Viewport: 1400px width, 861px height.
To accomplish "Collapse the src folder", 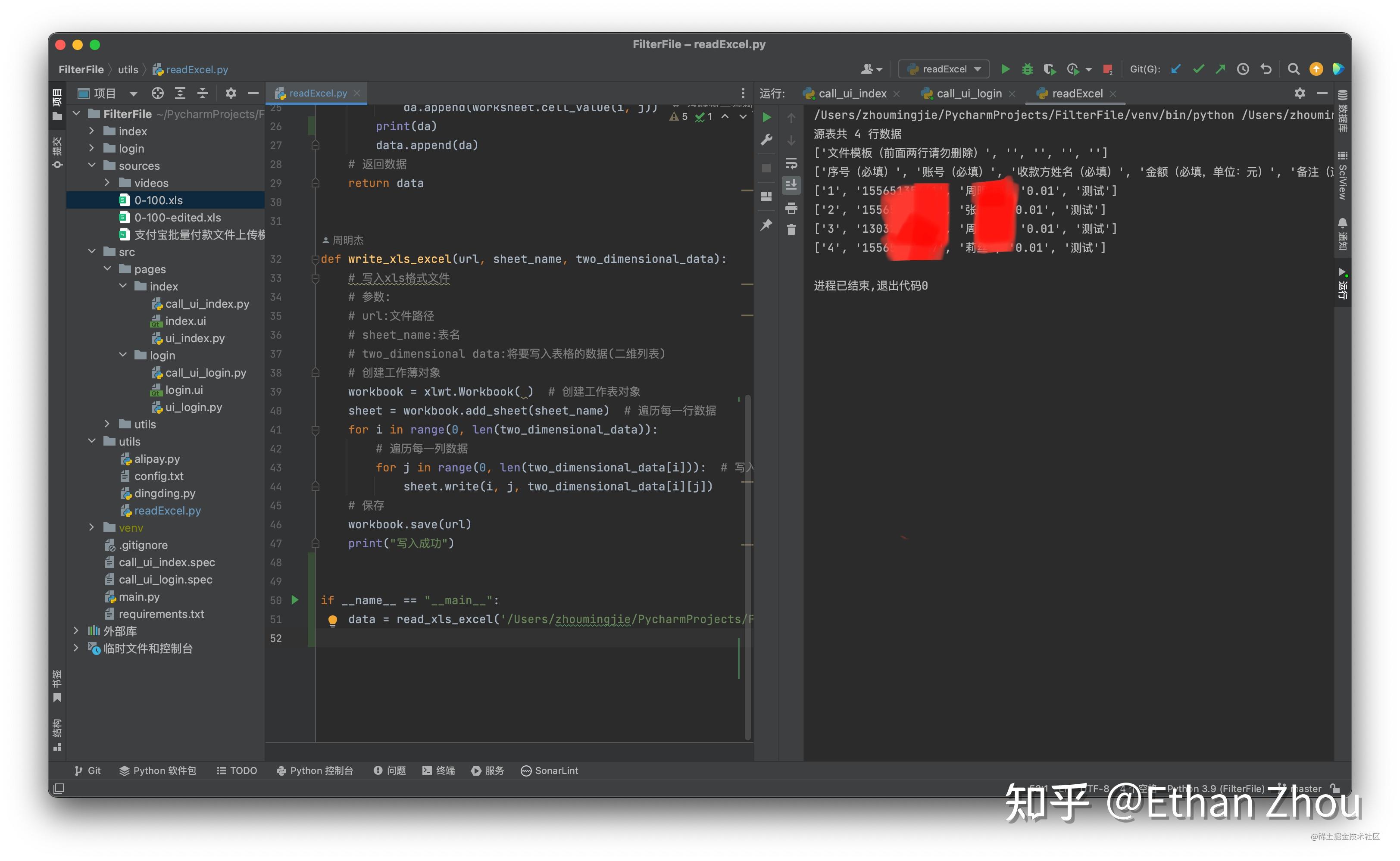I will pyautogui.click(x=92, y=251).
